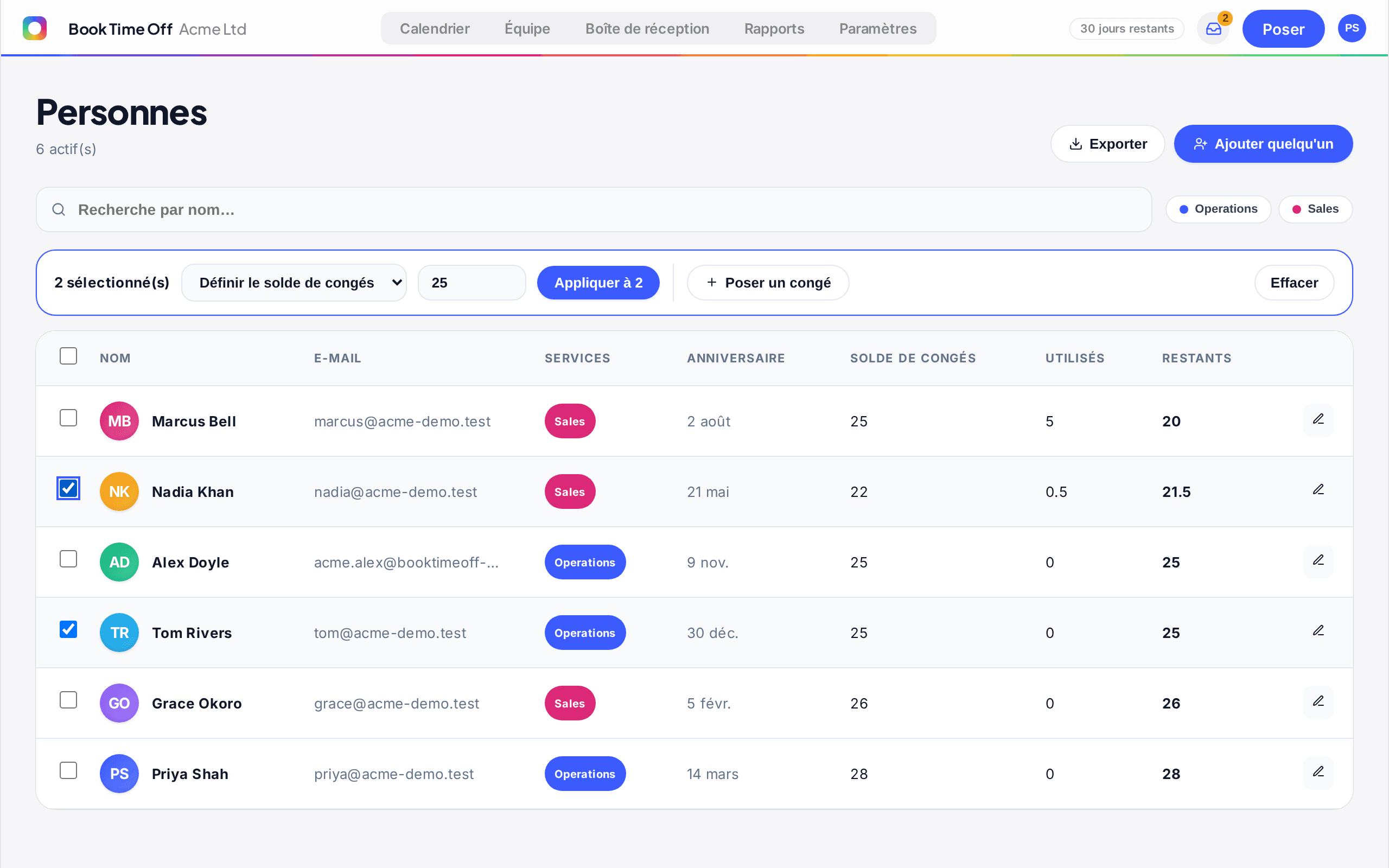This screenshot has height=868, width=1389.
Task: Click the Appliquer à 2 button
Action: tap(598, 283)
